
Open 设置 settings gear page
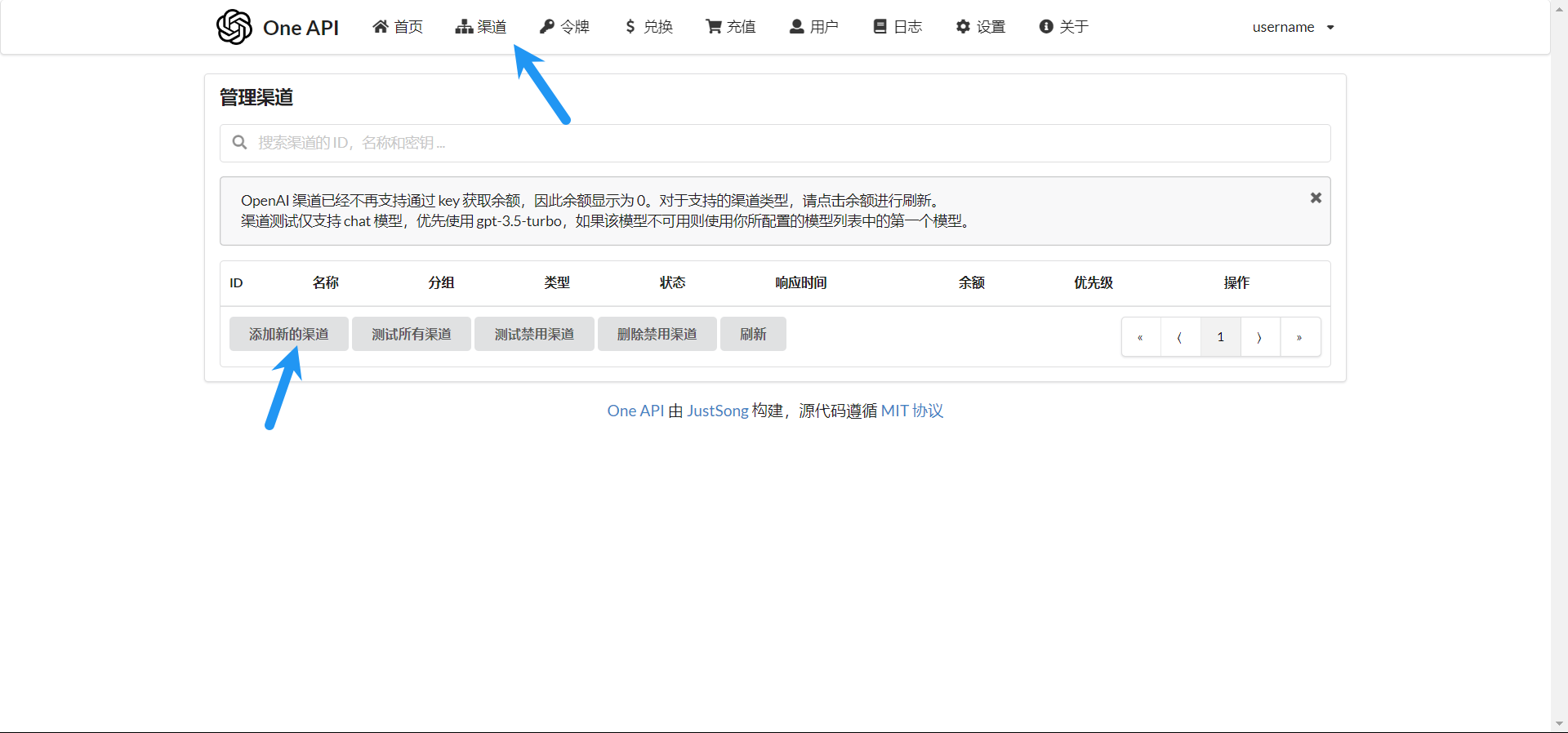point(981,27)
